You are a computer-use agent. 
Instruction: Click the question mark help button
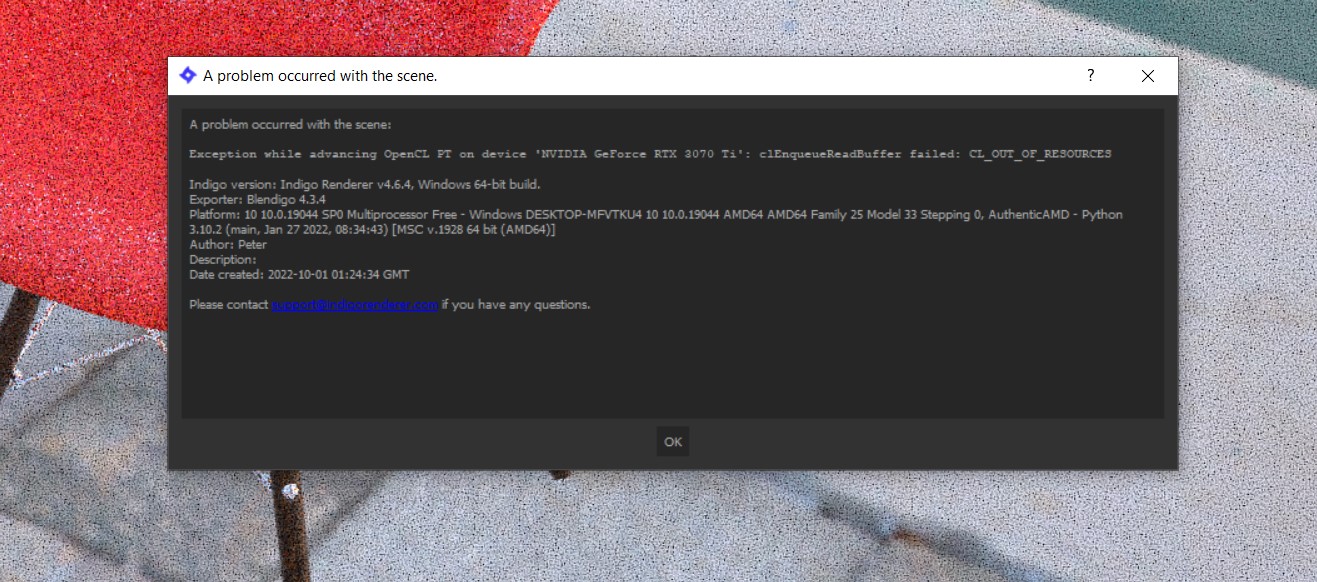point(1090,76)
